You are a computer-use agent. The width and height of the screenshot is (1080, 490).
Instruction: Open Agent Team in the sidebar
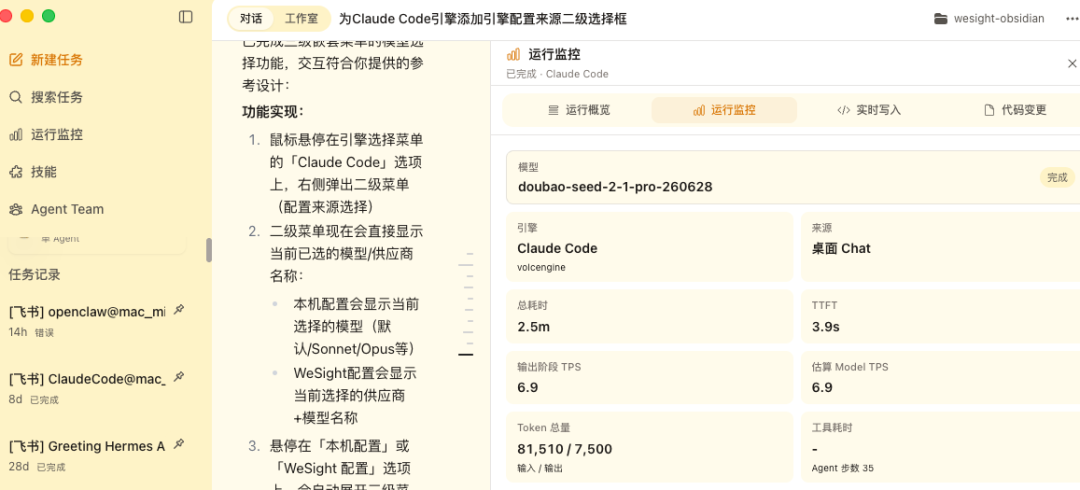pyautogui.click(x=67, y=209)
